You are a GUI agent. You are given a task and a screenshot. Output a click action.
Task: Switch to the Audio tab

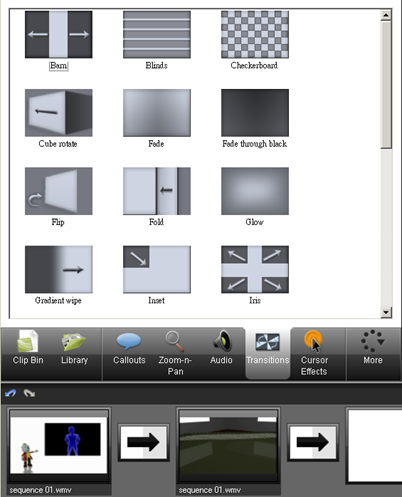221,347
